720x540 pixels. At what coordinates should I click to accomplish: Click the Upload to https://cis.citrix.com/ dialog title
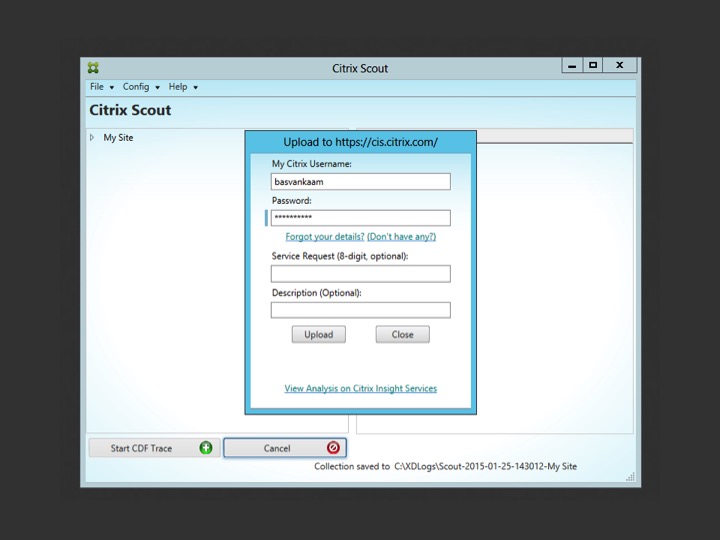[x=360, y=142]
